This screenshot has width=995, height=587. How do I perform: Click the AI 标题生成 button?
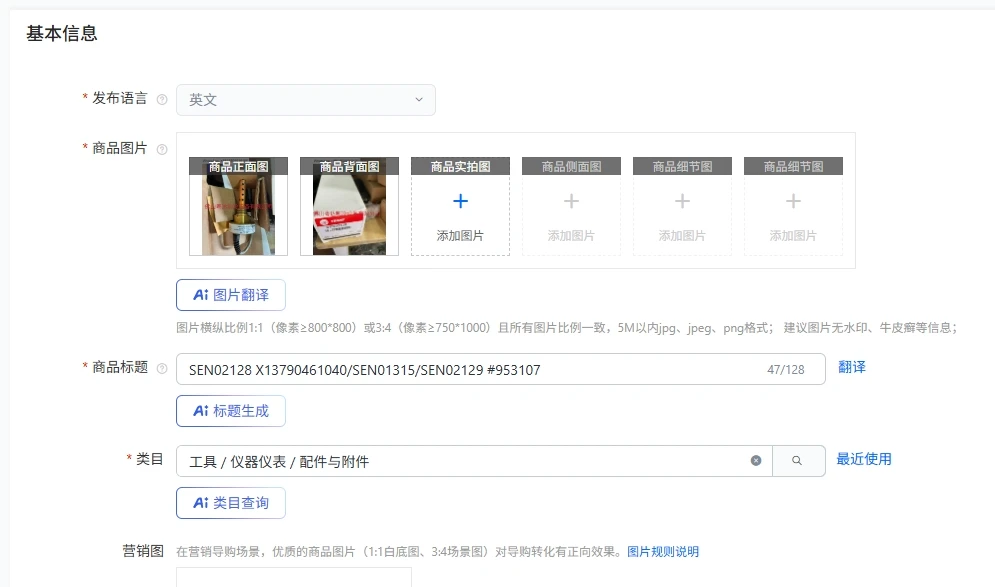pyautogui.click(x=231, y=411)
